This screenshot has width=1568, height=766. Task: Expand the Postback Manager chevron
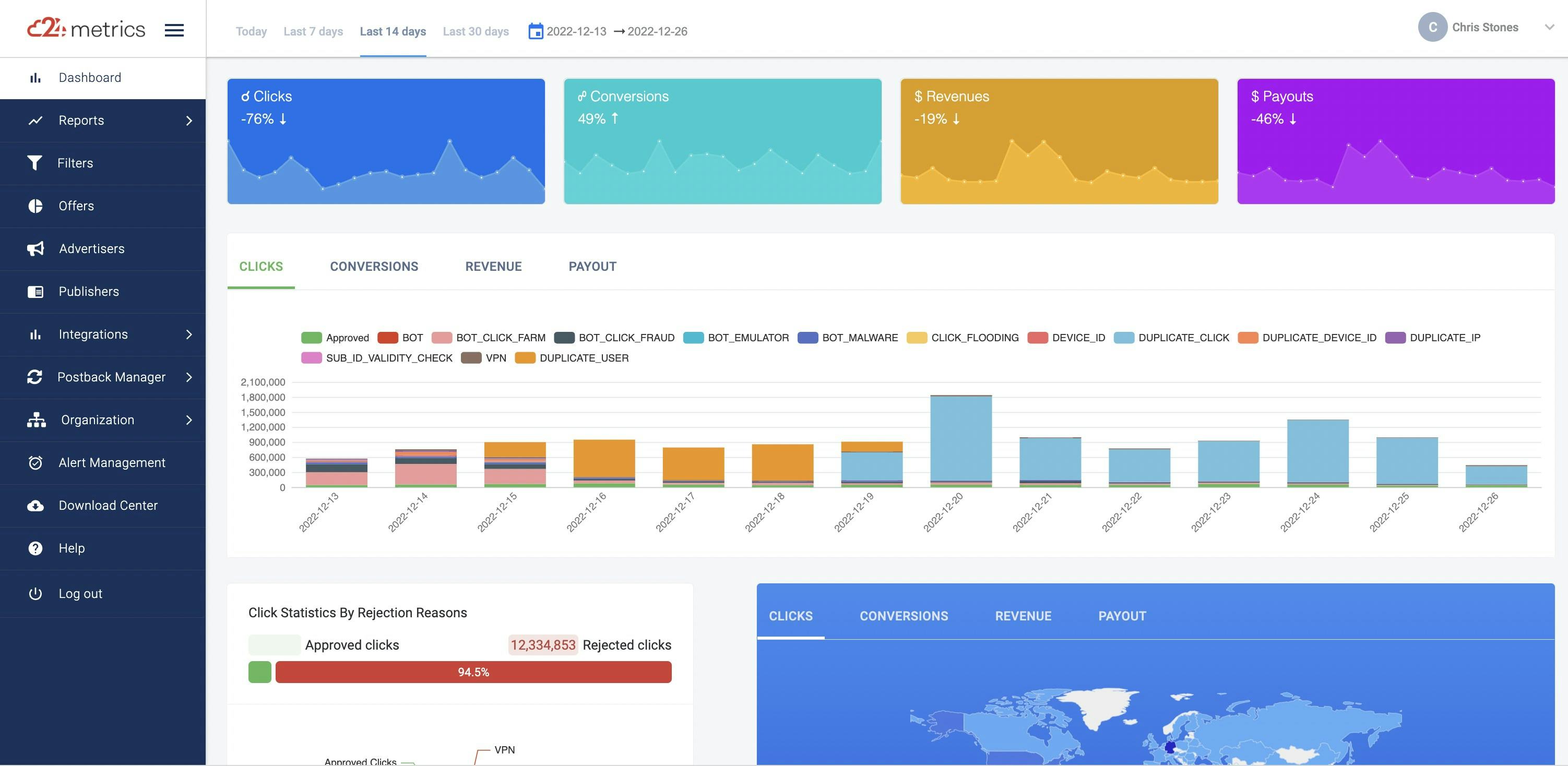[189, 377]
